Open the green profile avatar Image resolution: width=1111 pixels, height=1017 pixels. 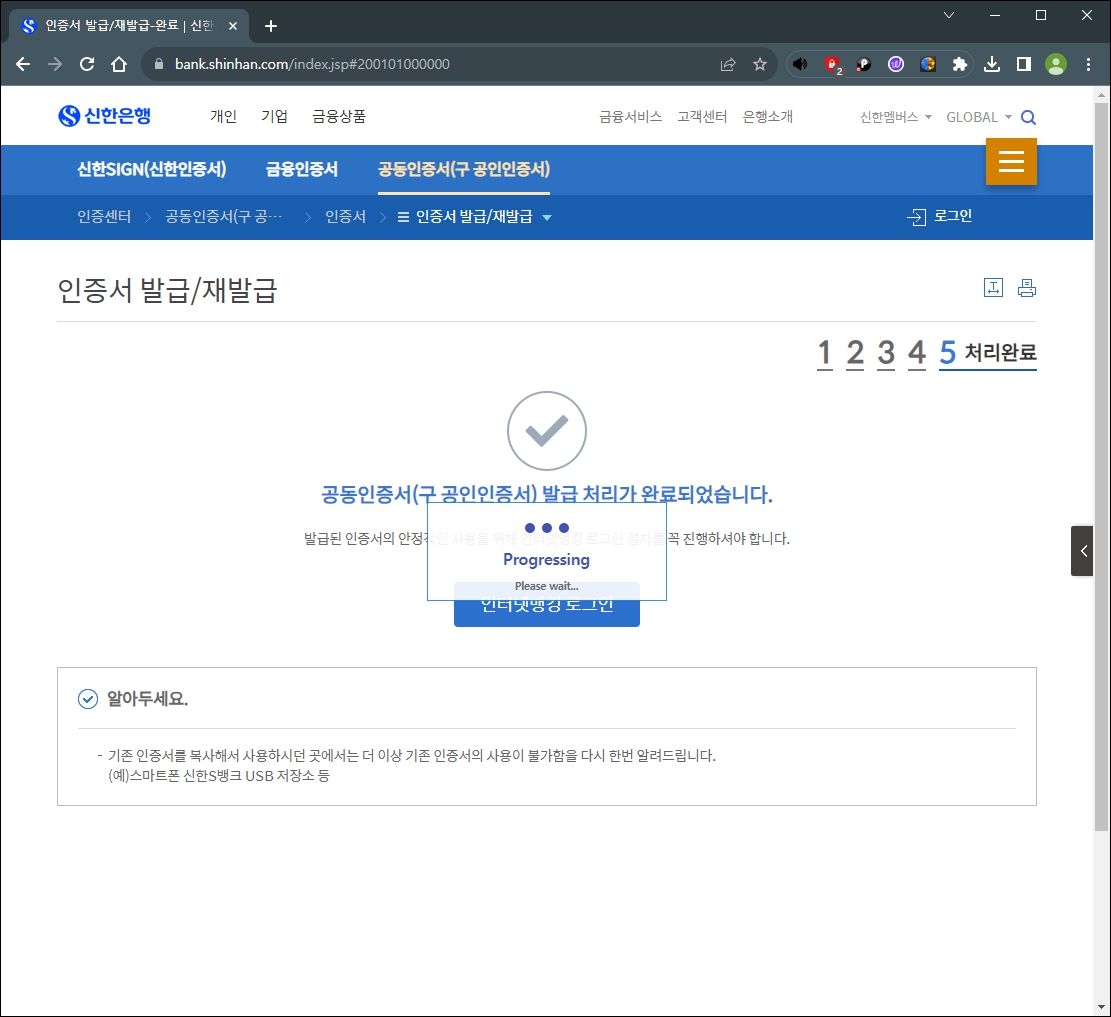click(x=1056, y=64)
